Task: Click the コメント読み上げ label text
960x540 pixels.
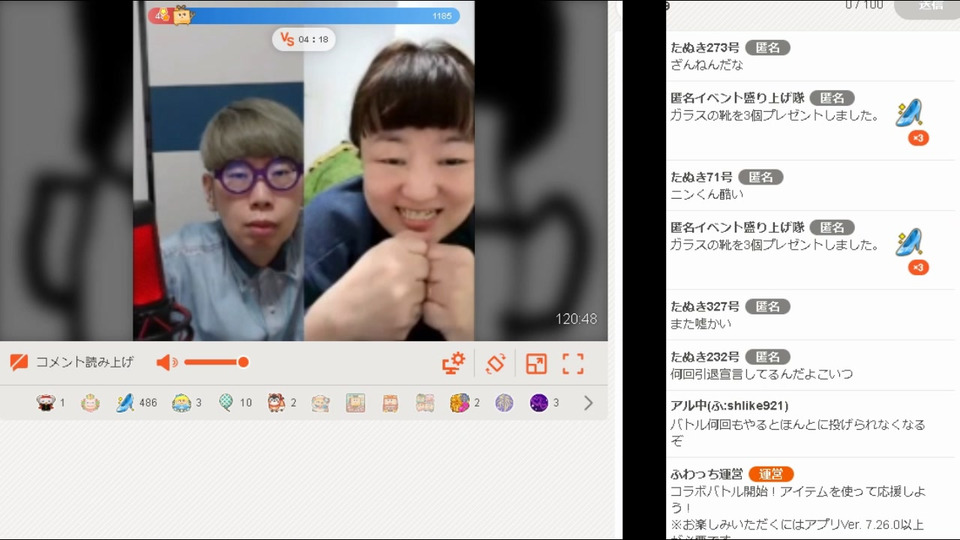Action: [x=84, y=362]
